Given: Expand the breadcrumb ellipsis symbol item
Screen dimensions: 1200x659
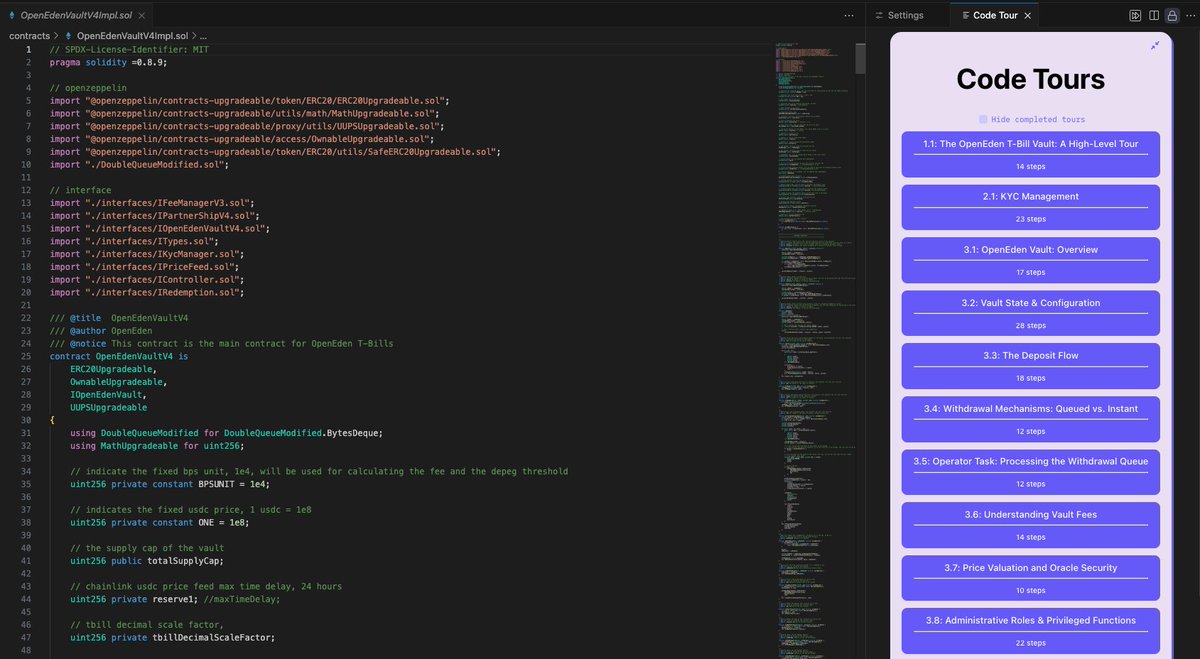Looking at the screenshot, I should [204, 36].
